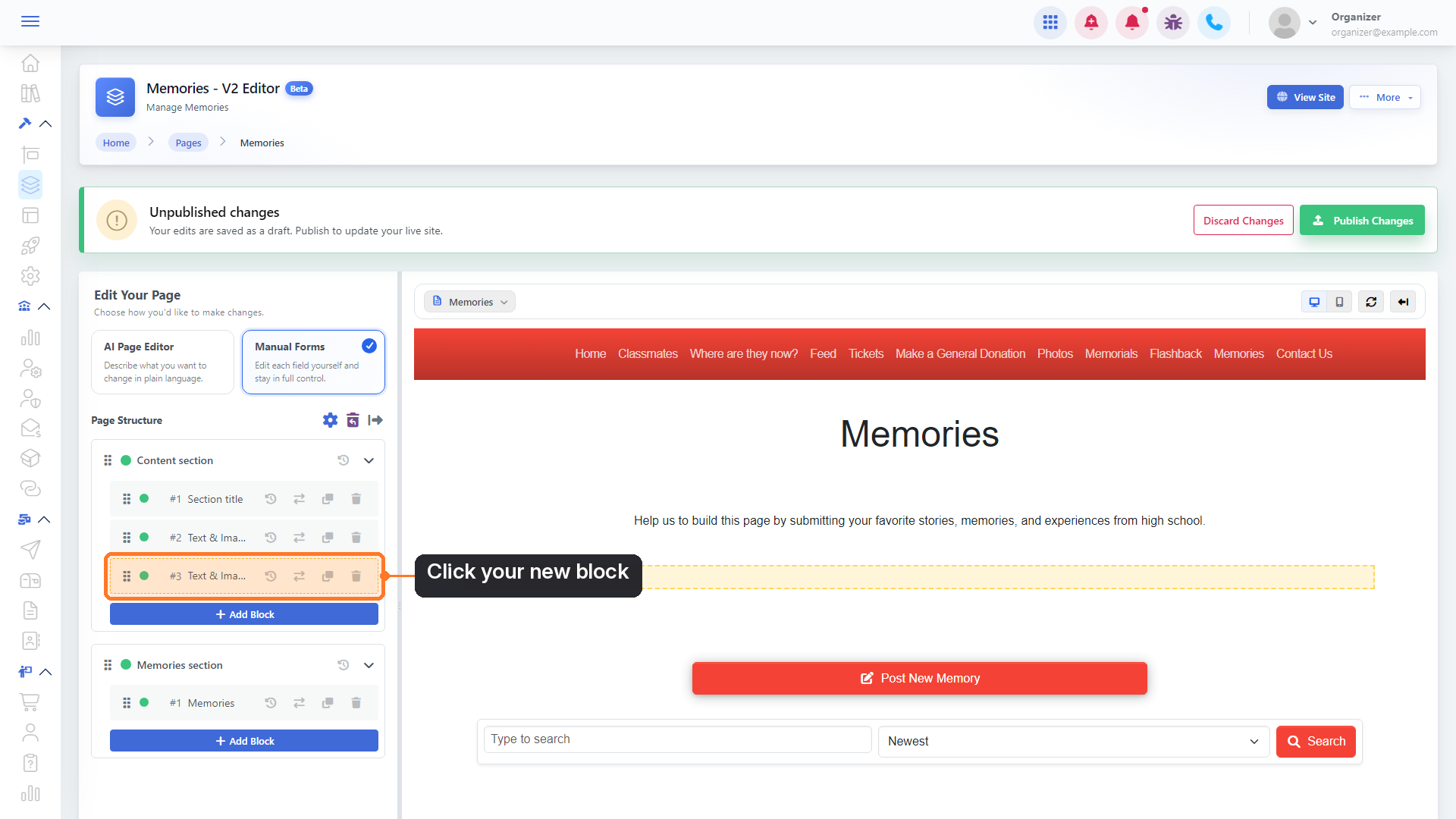
Task: Click the Type to search field
Action: coord(677,739)
